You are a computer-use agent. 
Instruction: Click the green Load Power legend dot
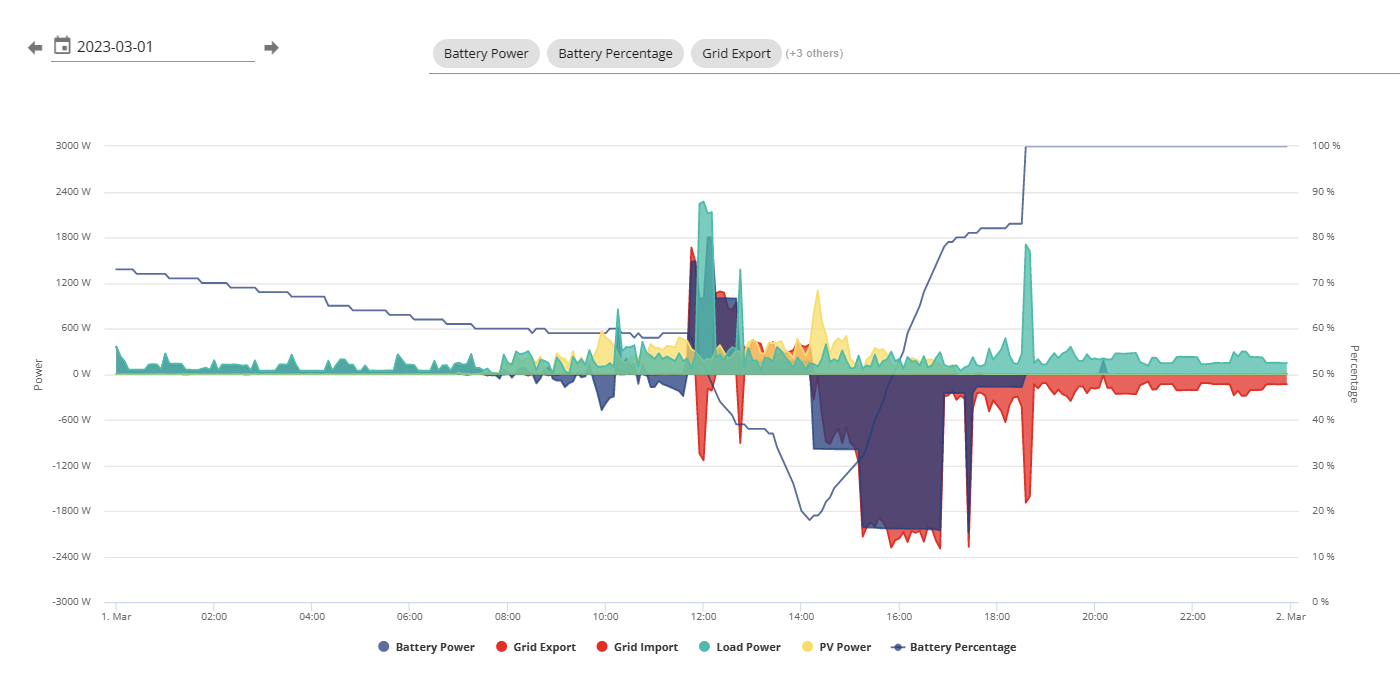704,647
